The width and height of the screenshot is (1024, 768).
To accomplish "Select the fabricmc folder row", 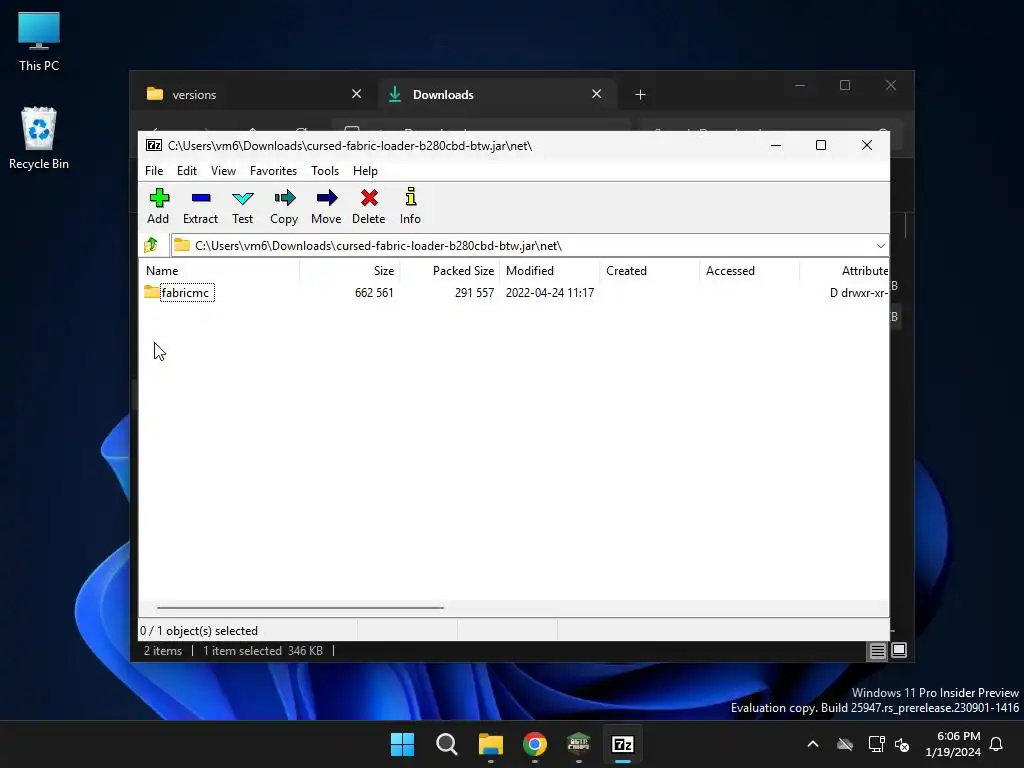I will click(513, 293).
